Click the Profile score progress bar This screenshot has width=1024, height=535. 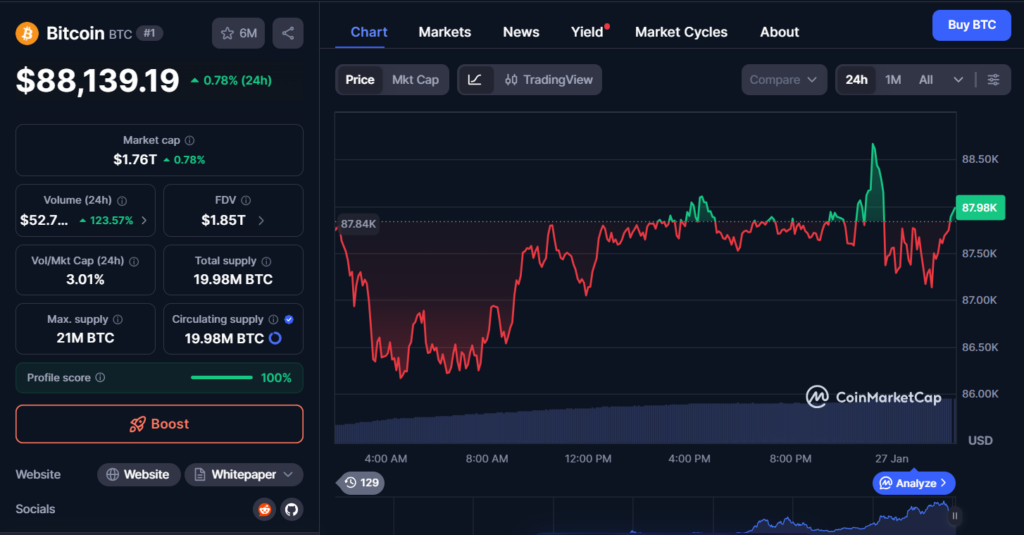221,378
